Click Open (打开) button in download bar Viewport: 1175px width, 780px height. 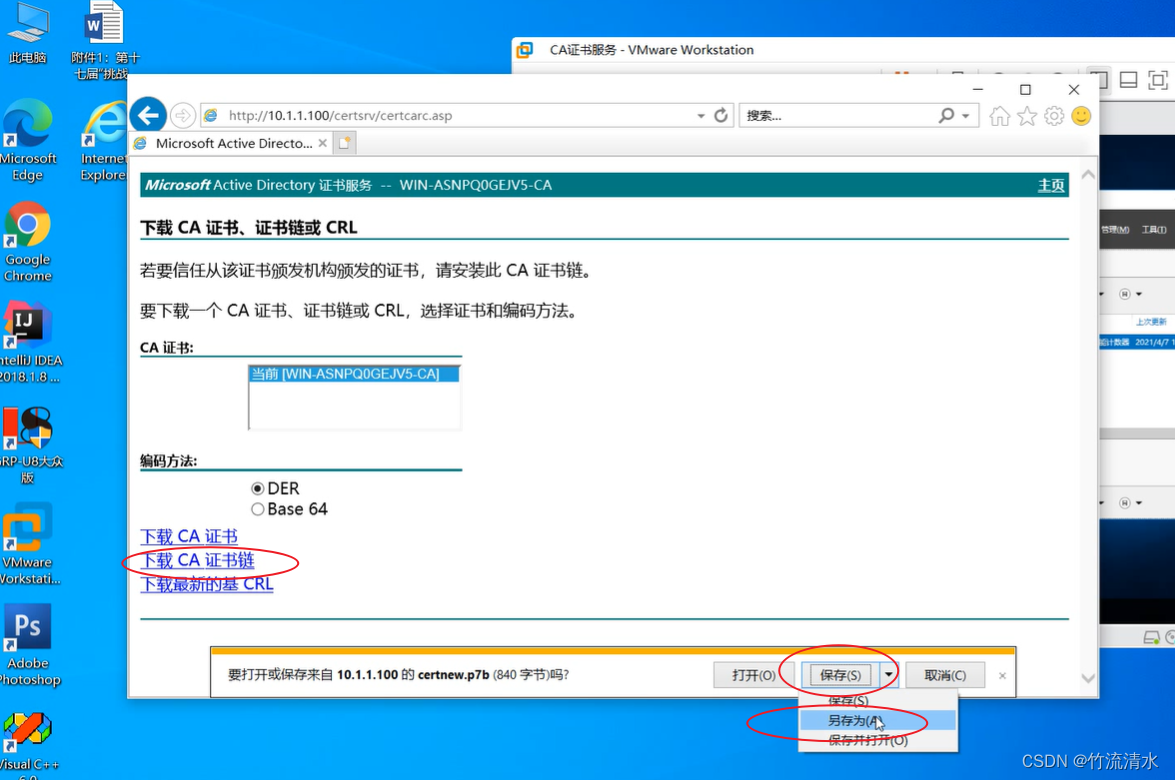pyautogui.click(x=754, y=675)
